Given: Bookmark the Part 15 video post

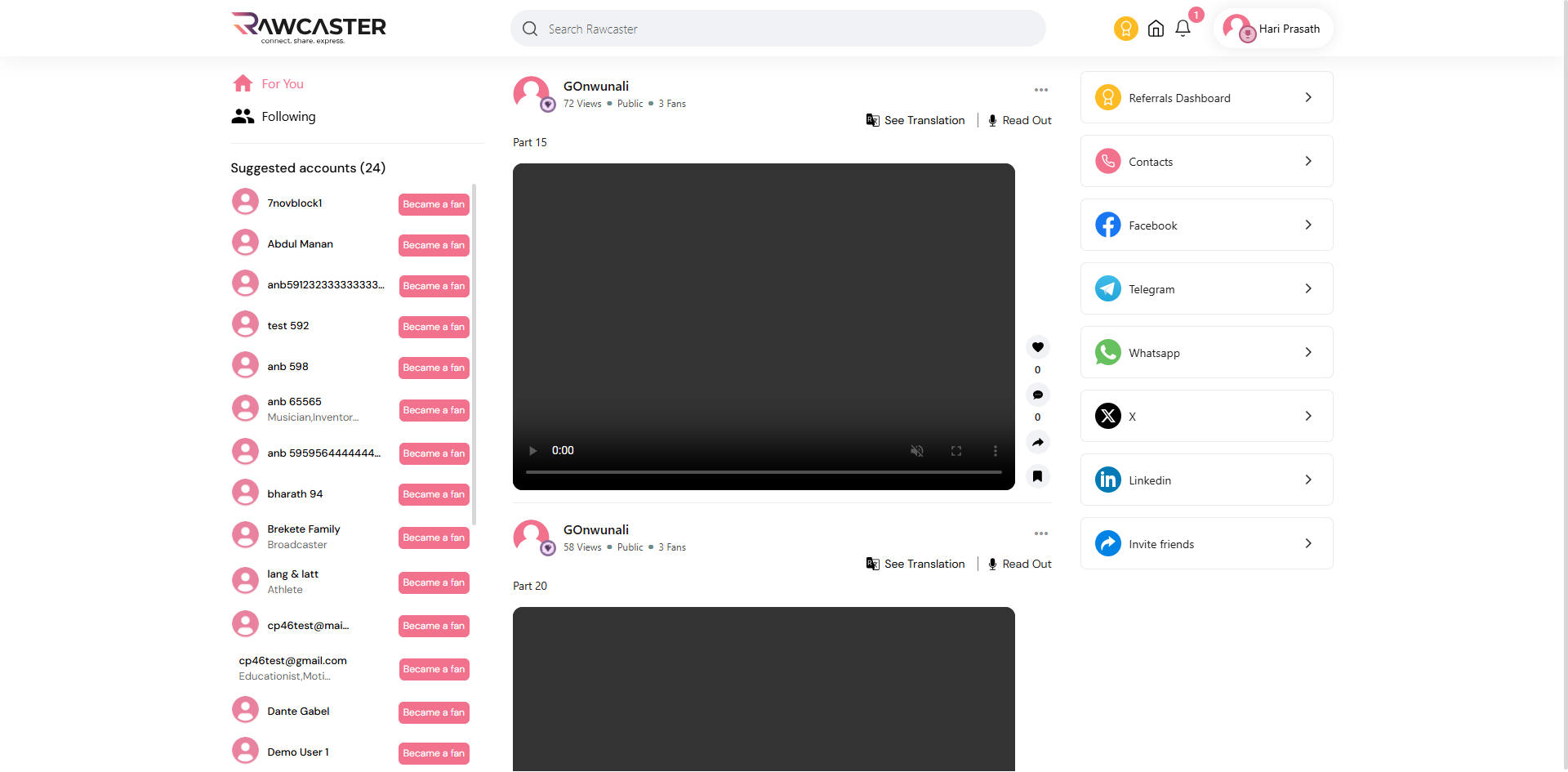Looking at the screenshot, I should click(1037, 476).
